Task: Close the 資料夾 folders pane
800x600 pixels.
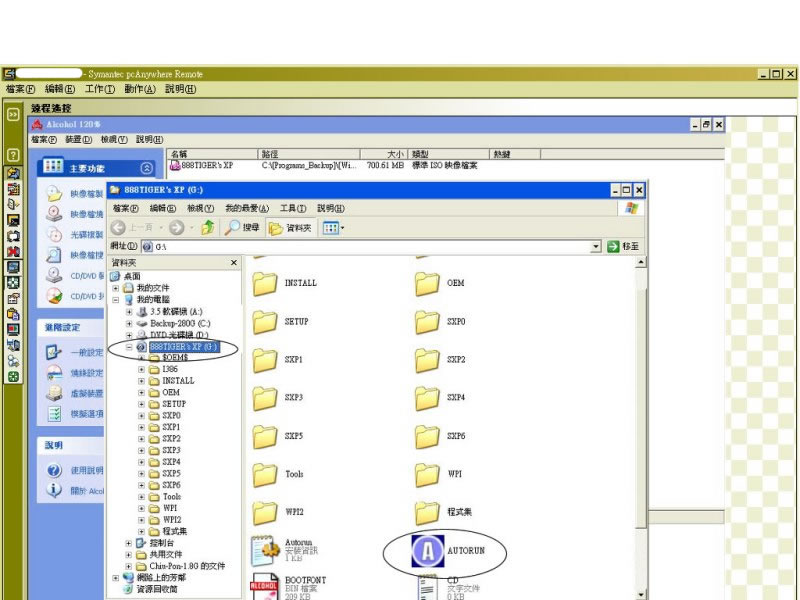Action: (234, 262)
